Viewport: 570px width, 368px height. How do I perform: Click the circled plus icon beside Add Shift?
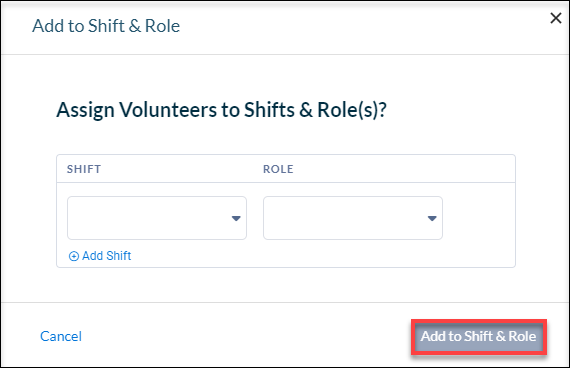coord(73,256)
